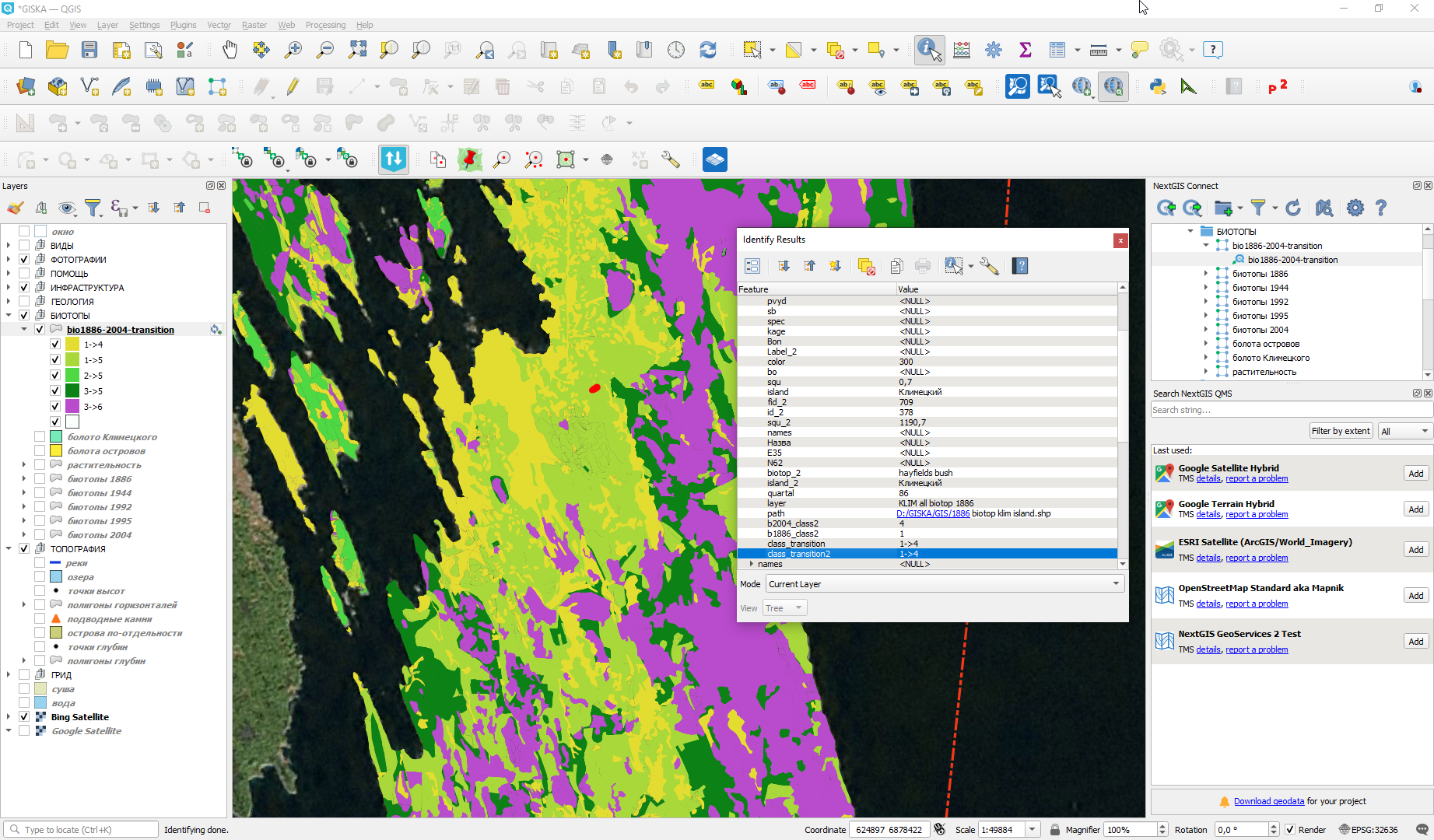Expand the биотопы 1886 layer group
The width and height of the screenshot is (1434, 840).
[x=24, y=479]
